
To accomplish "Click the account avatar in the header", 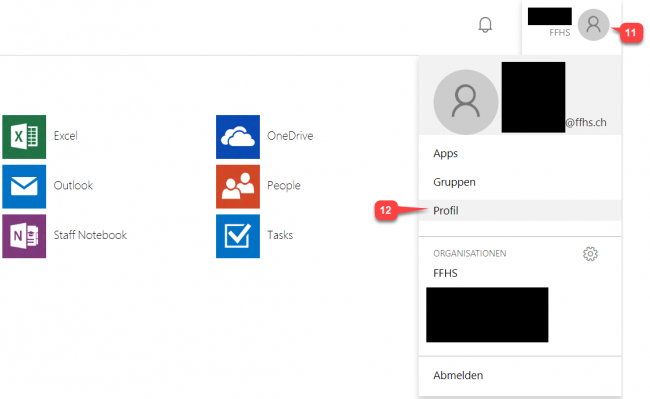I will click(x=593, y=25).
